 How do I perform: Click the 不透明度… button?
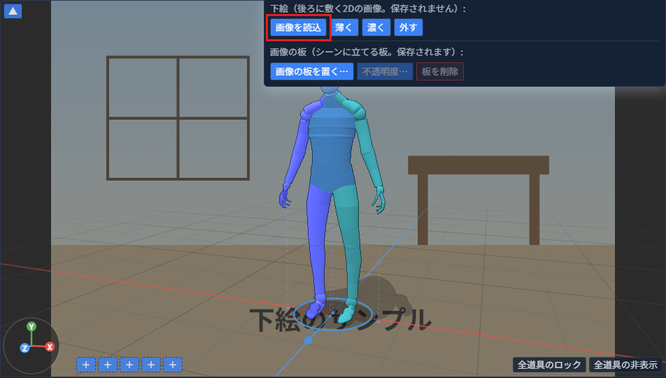[x=385, y=71]
